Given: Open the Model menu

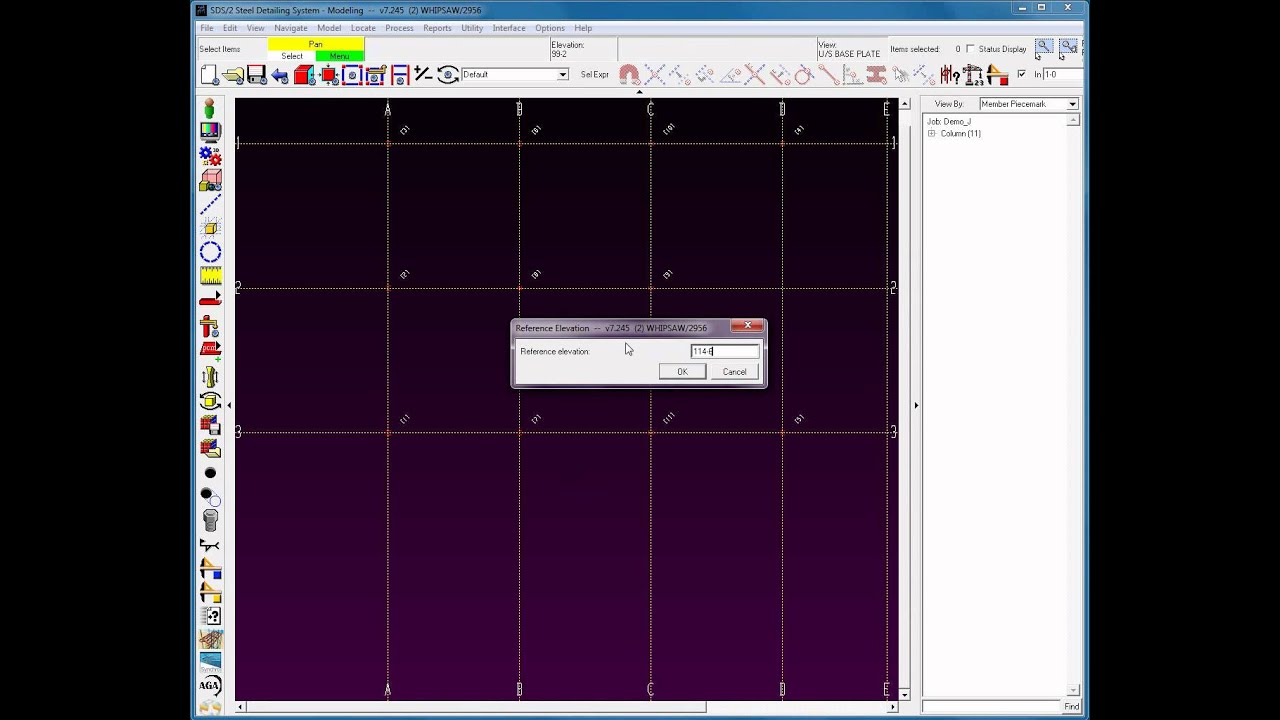Looking at the screenshot, I should pos(329,28).
